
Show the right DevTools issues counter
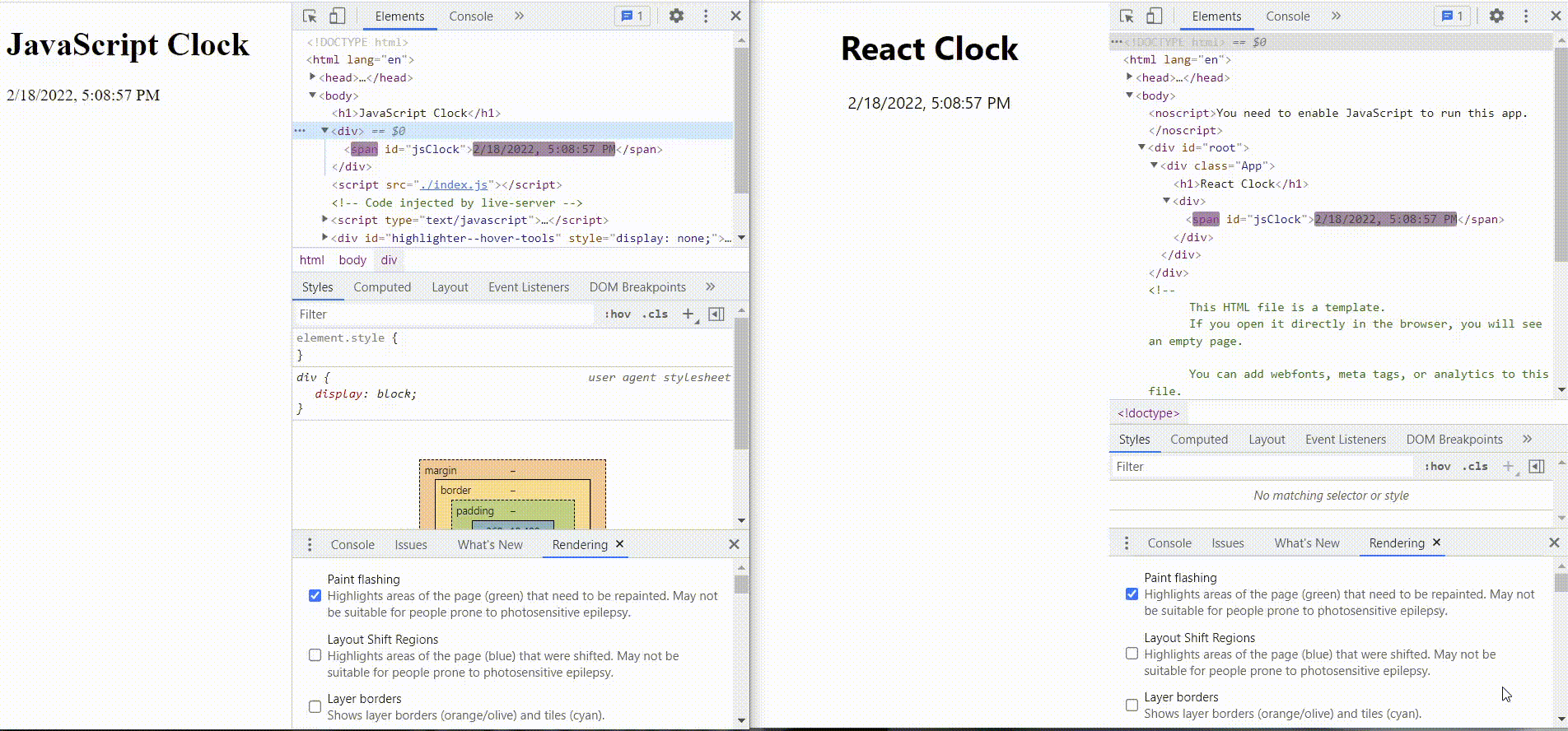(x=1453, y=16)
